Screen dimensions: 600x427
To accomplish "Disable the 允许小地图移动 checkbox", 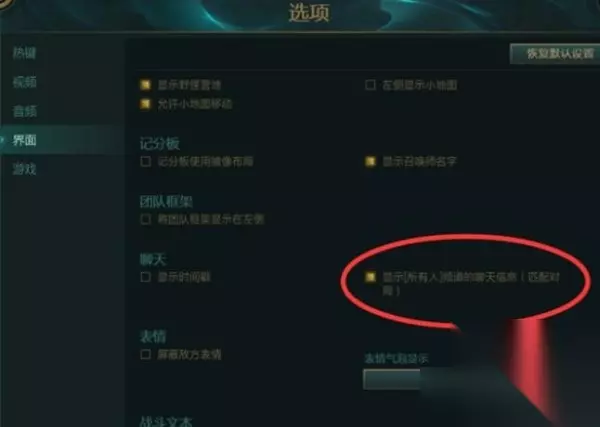I will pos(145,104).
